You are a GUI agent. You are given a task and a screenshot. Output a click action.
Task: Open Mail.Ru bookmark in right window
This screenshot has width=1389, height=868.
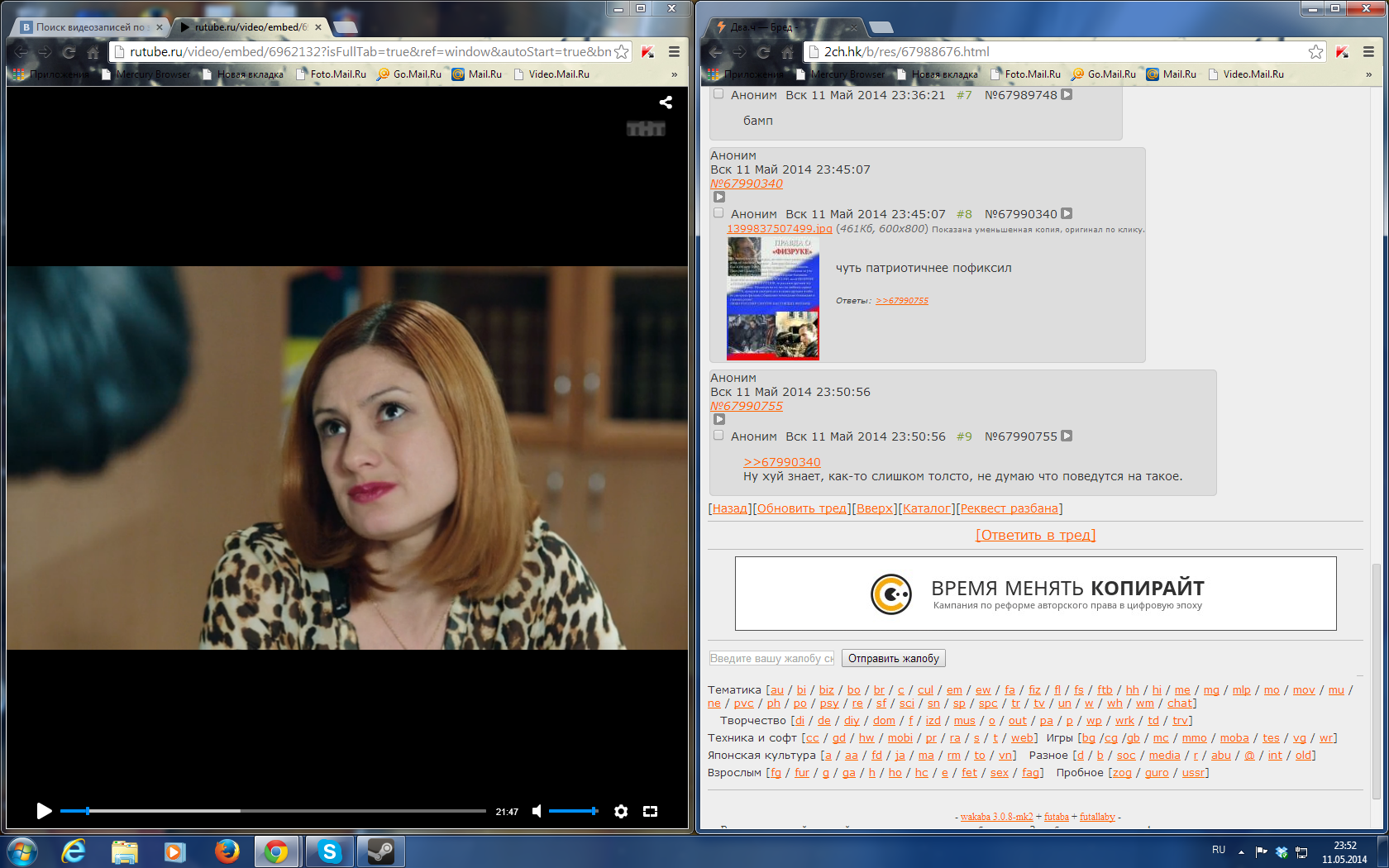pos(1172,74)
